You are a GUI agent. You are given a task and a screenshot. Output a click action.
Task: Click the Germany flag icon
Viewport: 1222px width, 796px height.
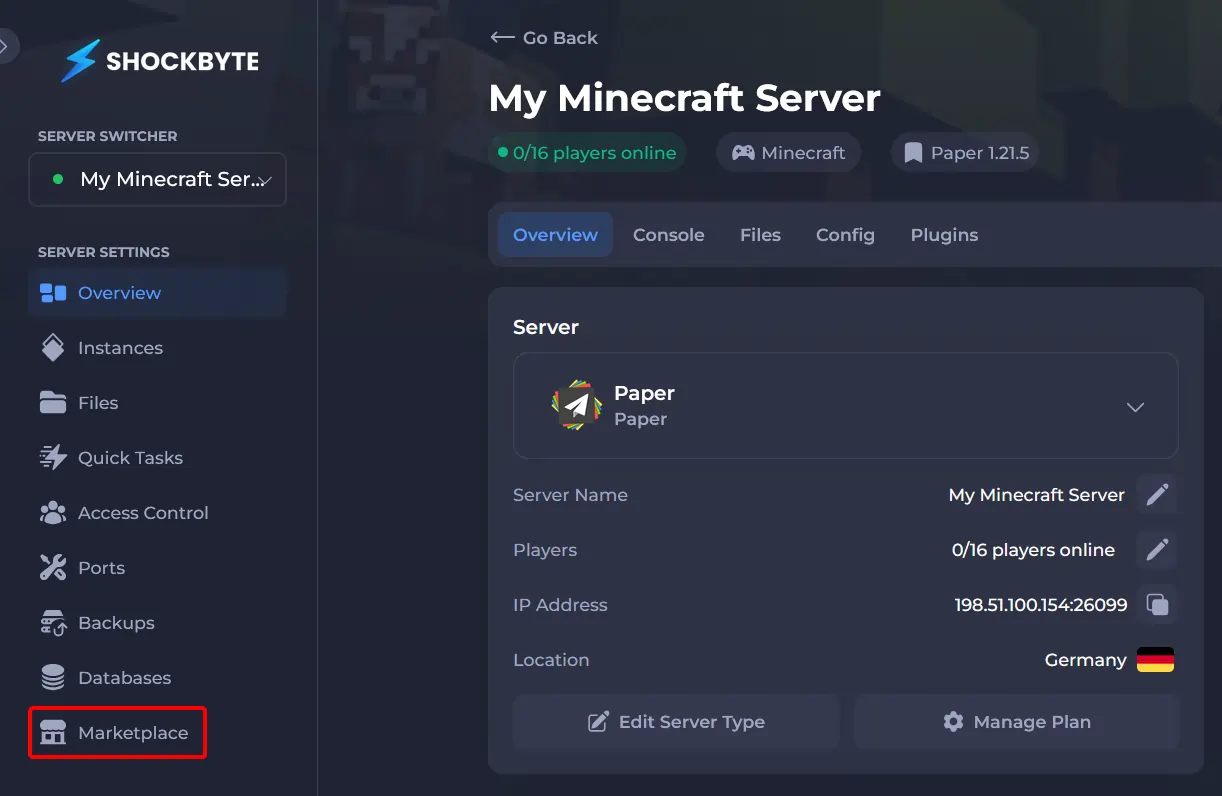tap(1155, 660)
